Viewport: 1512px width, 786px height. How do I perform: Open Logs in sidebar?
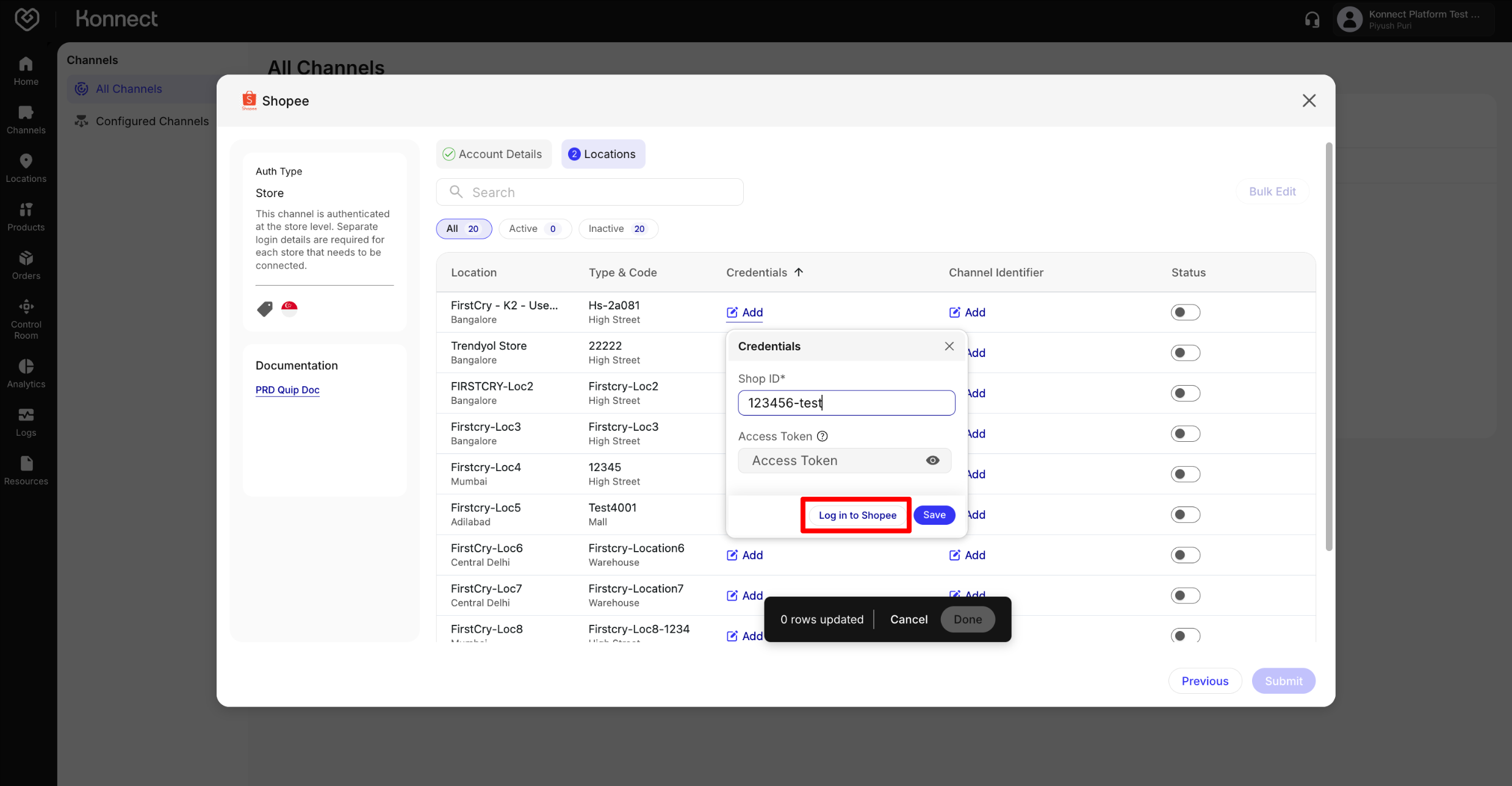(26, 422)
